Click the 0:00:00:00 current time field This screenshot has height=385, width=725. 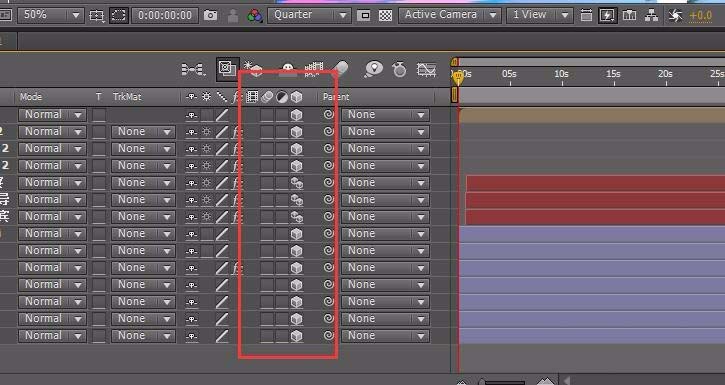click(x=165, y=15)
